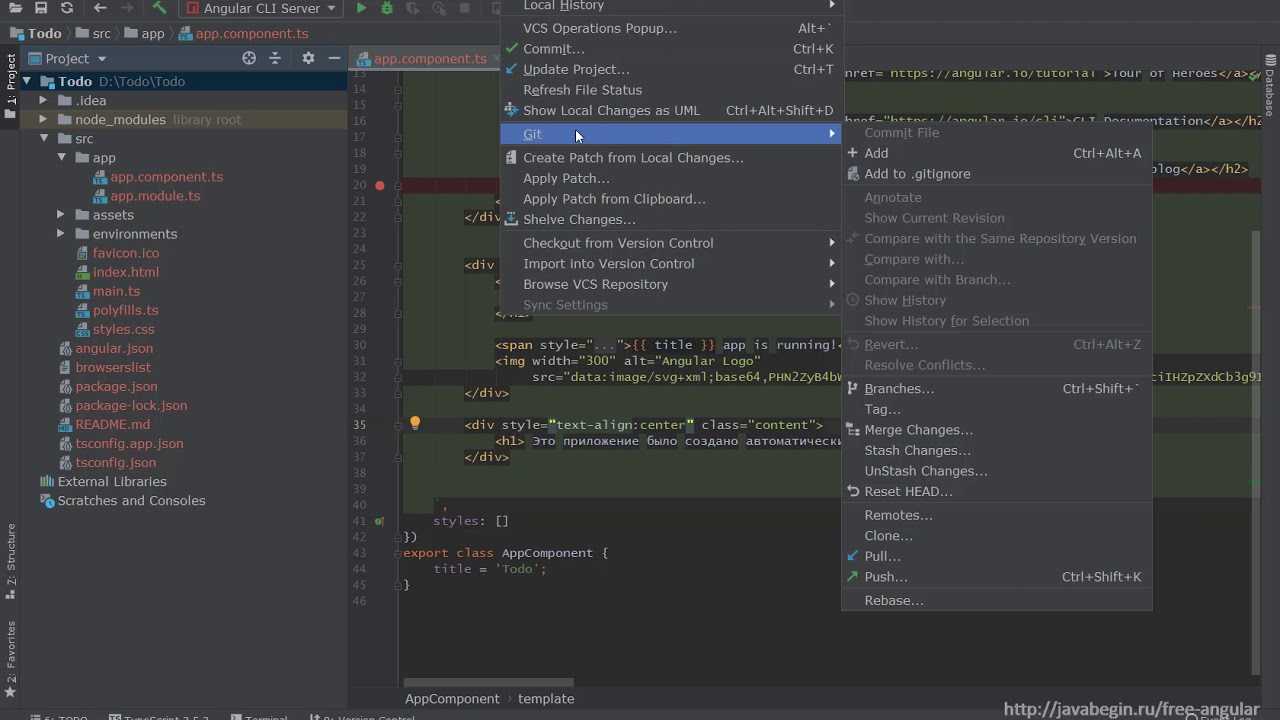Expand the assets folder
1280x720 pixels.
point(61,214)
